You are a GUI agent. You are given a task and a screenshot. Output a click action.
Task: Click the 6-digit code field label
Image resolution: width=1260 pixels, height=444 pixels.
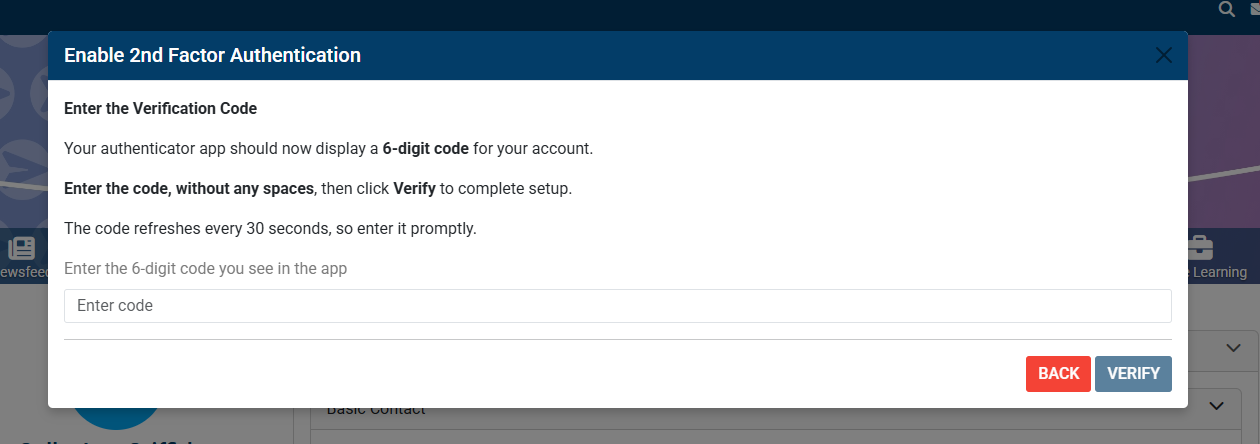[x=205, y=269]
